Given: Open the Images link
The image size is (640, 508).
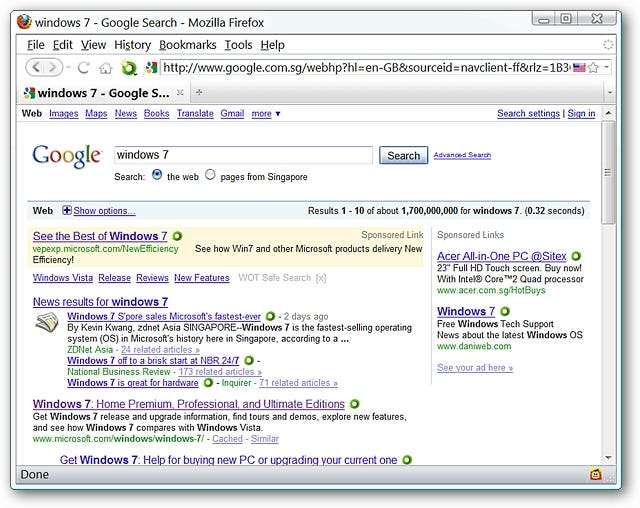Looking at the screenshot, I should pos(64,113).
